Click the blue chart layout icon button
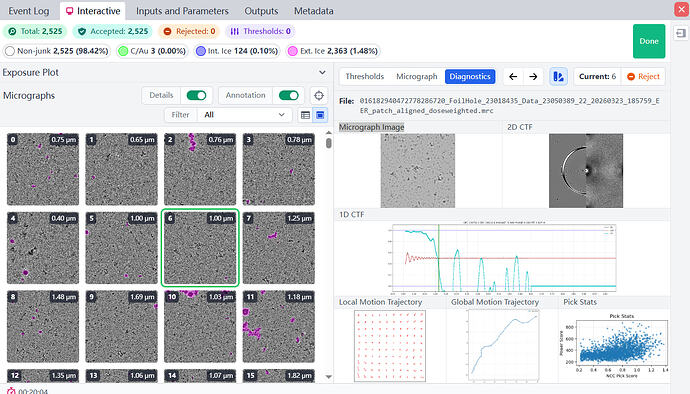Viewport: 690px width, 394px height. click(x=558, y=77)
